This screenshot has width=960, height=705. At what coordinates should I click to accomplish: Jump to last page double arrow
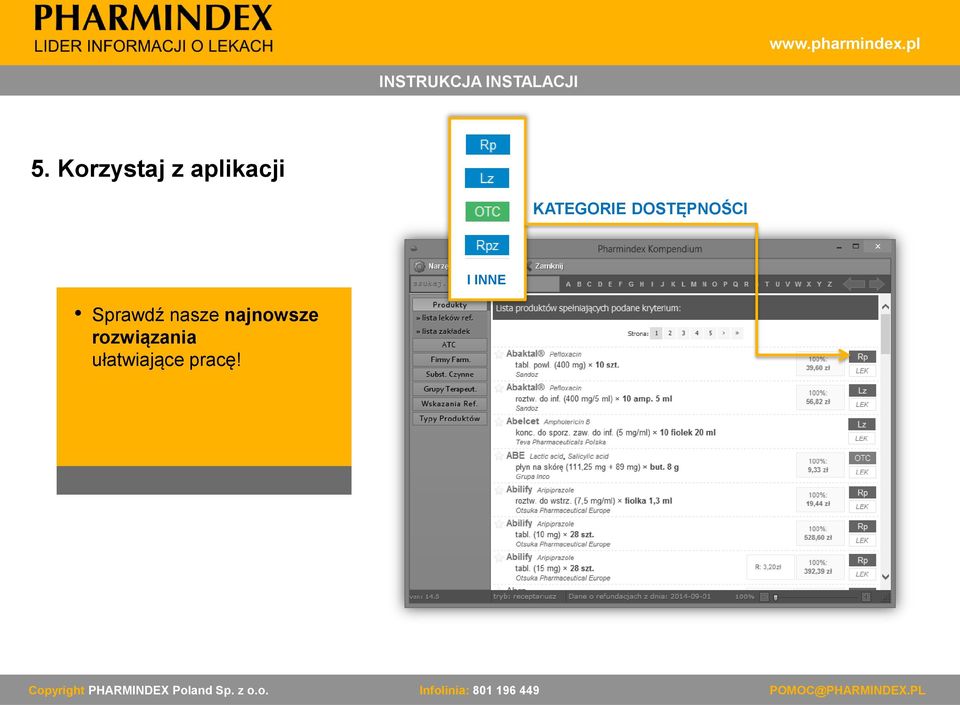click(737, 333)
